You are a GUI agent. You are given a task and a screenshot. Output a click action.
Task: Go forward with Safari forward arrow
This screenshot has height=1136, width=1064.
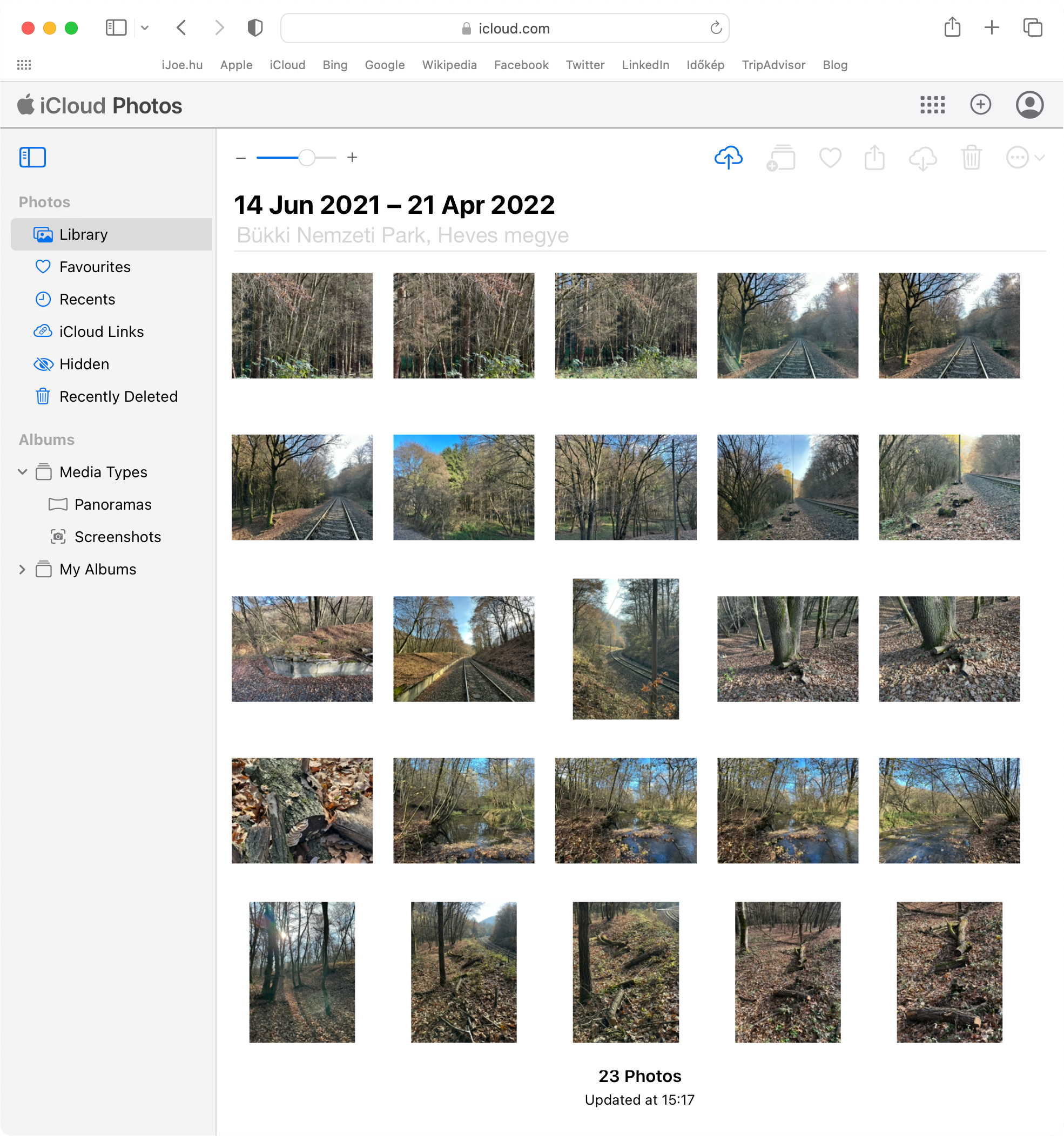pyautogui.click(x=219, y=28)
